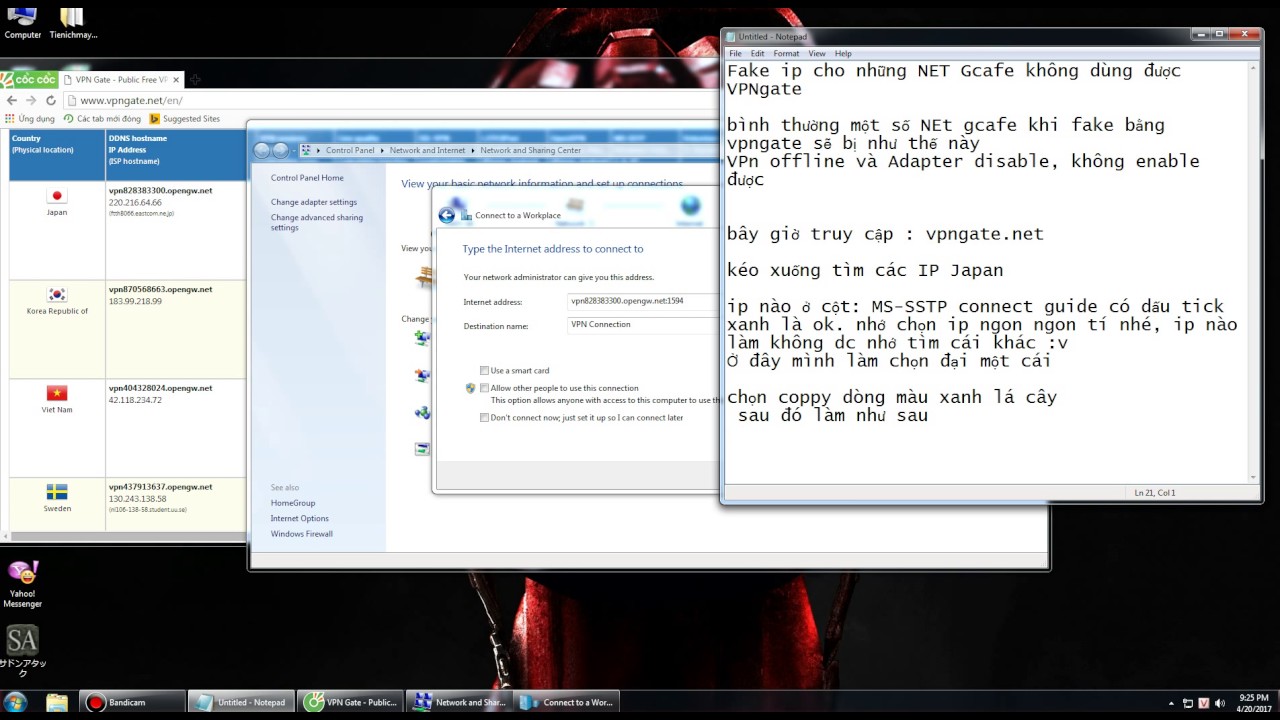Open Notepad Format menu
The width and height of the screenshot is (1280, 720).
(786, 53)
